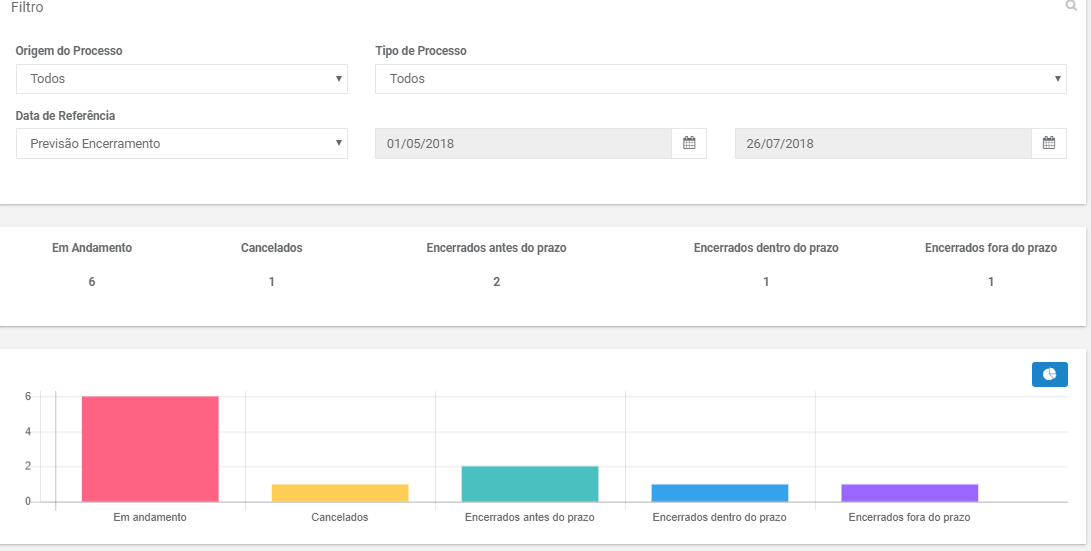Image resolution: width=1091 pixels, height=551 pixels.
Task: Click the blue Encerrados dentro do prazo bar
Action: pos(719,493)
